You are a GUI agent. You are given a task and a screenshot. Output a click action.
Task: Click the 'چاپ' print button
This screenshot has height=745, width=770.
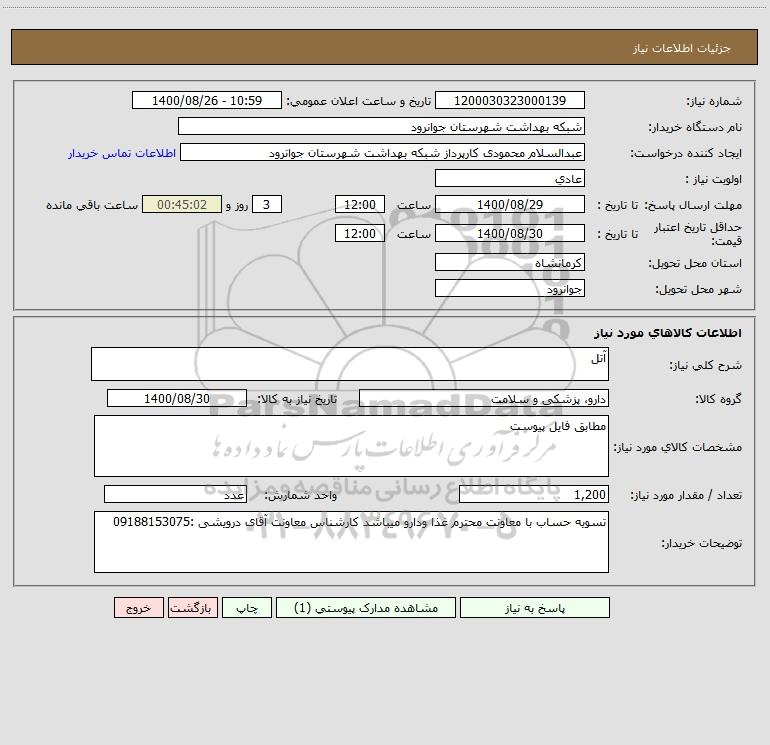pos(247,608)
